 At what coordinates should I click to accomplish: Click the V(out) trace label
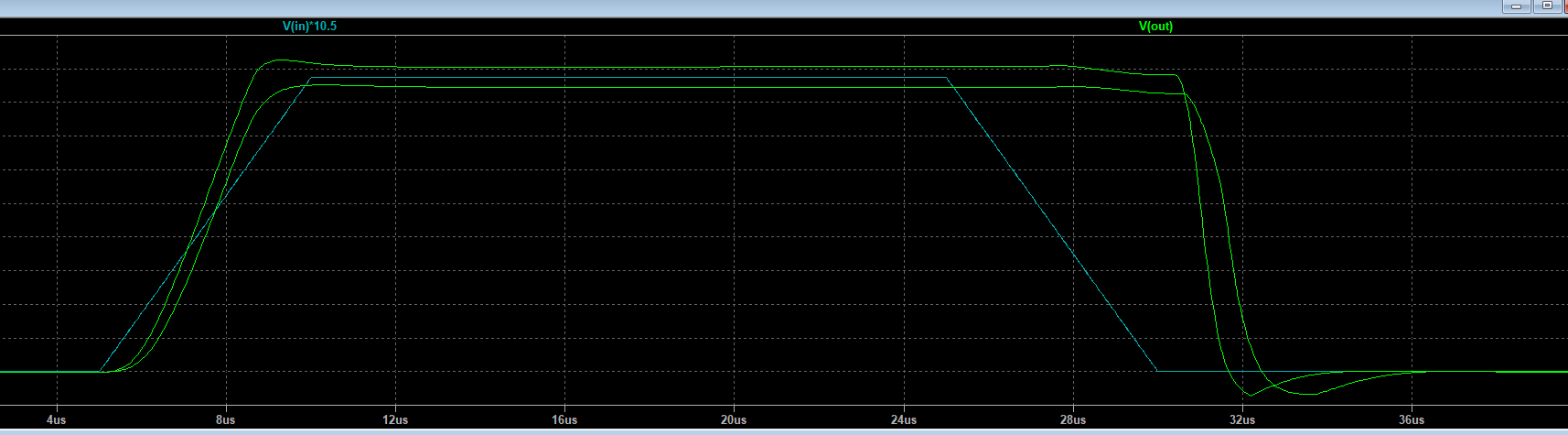(x=1155, y=27)
